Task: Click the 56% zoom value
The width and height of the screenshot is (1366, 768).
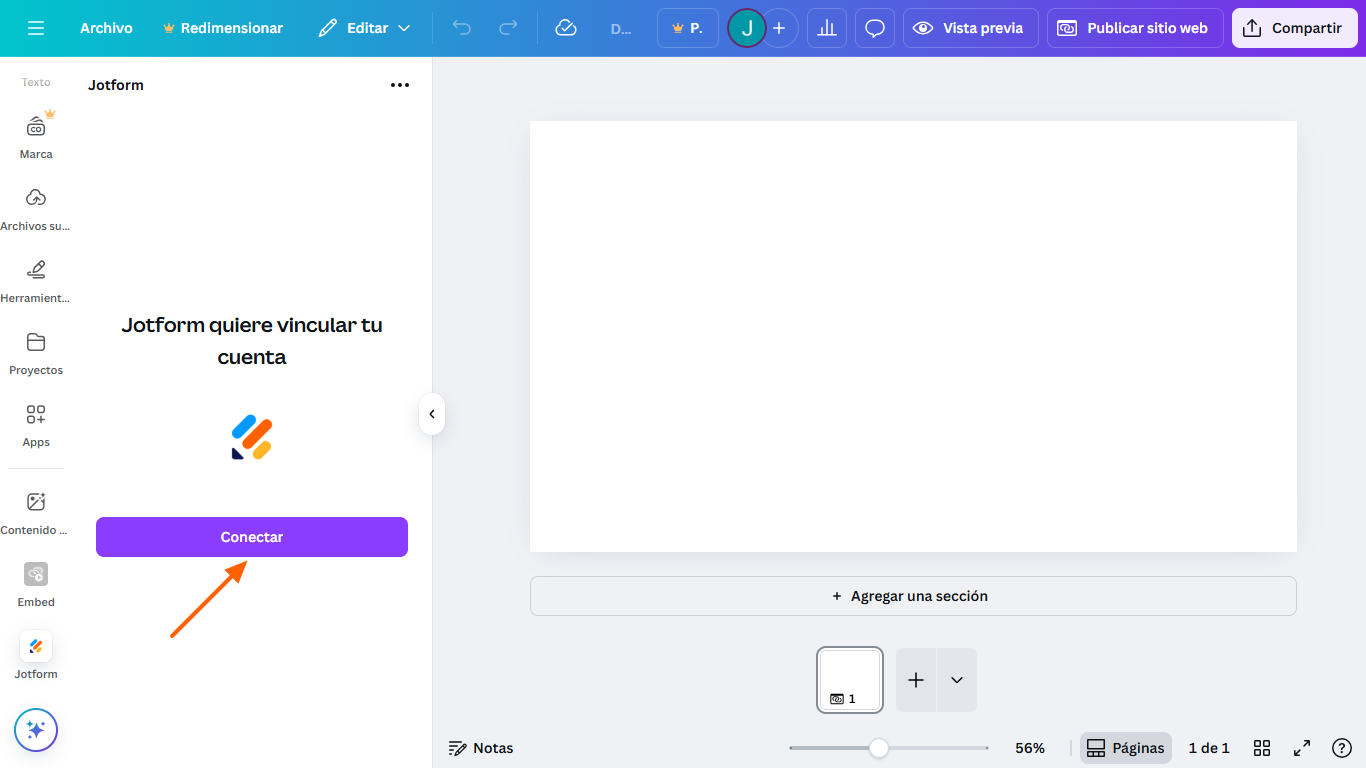Action: click(1030, 748)
